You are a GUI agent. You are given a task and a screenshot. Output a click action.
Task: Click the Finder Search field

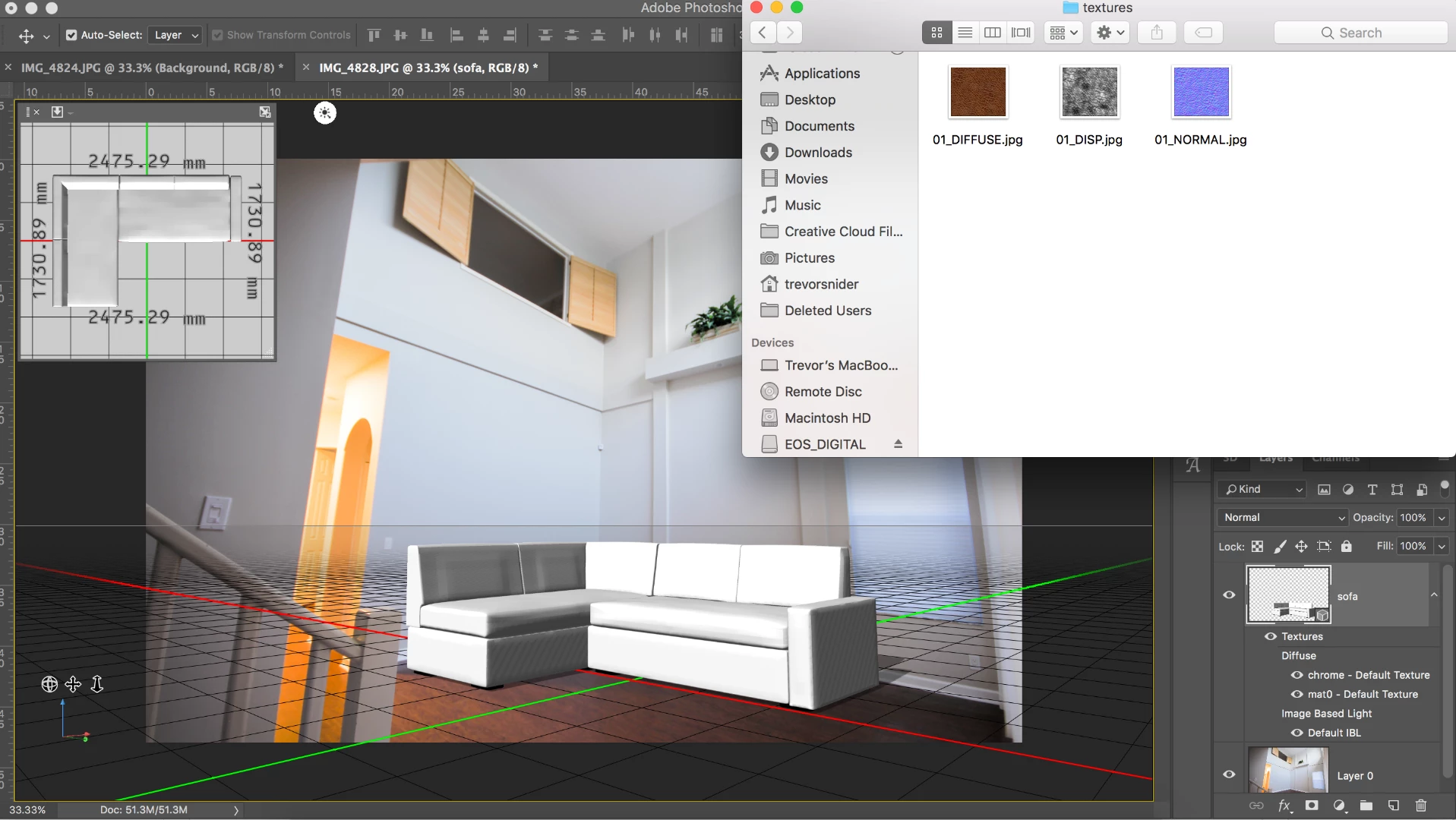[x=1360, y=33]
